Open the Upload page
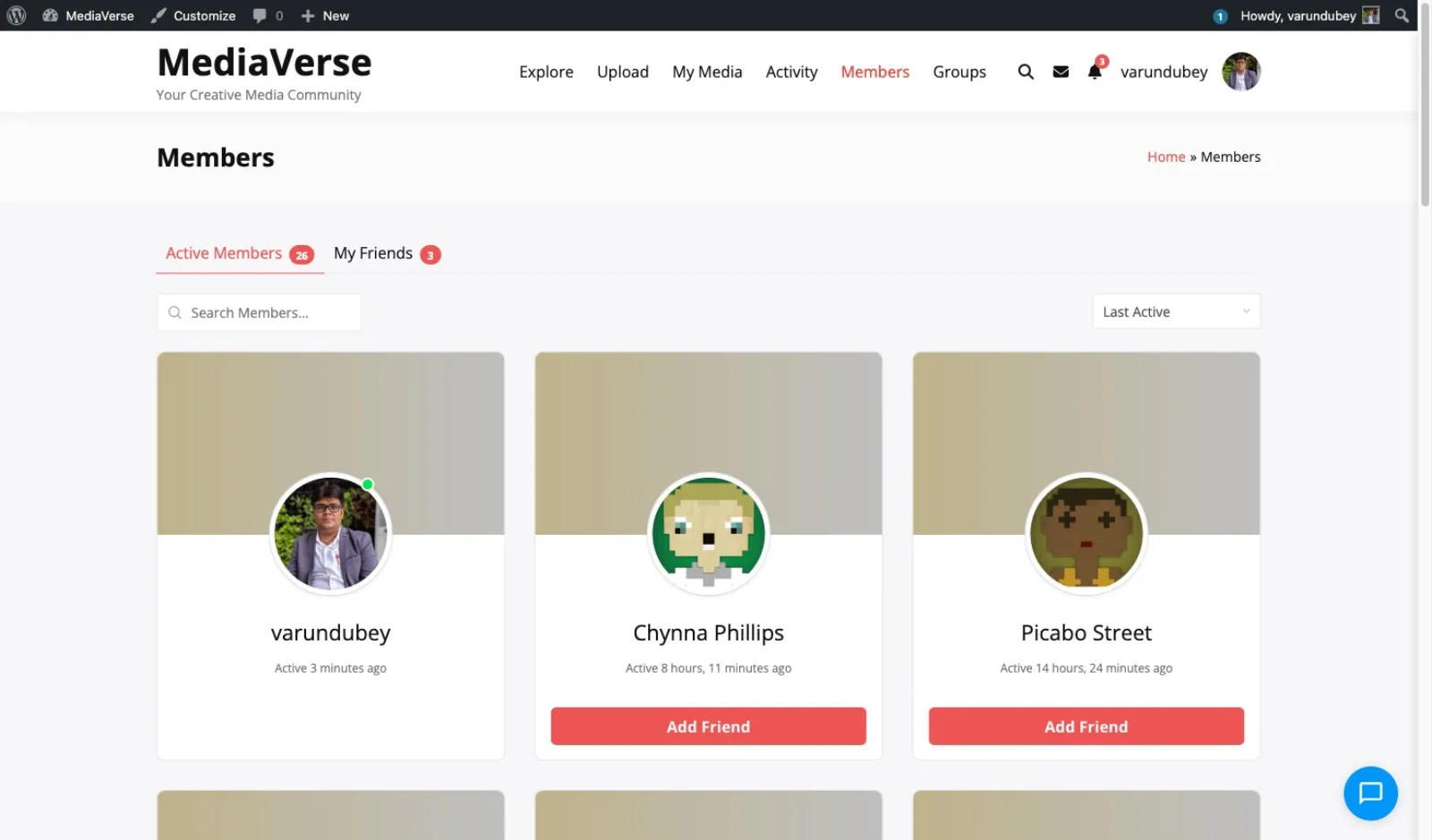 click(623, 72)
